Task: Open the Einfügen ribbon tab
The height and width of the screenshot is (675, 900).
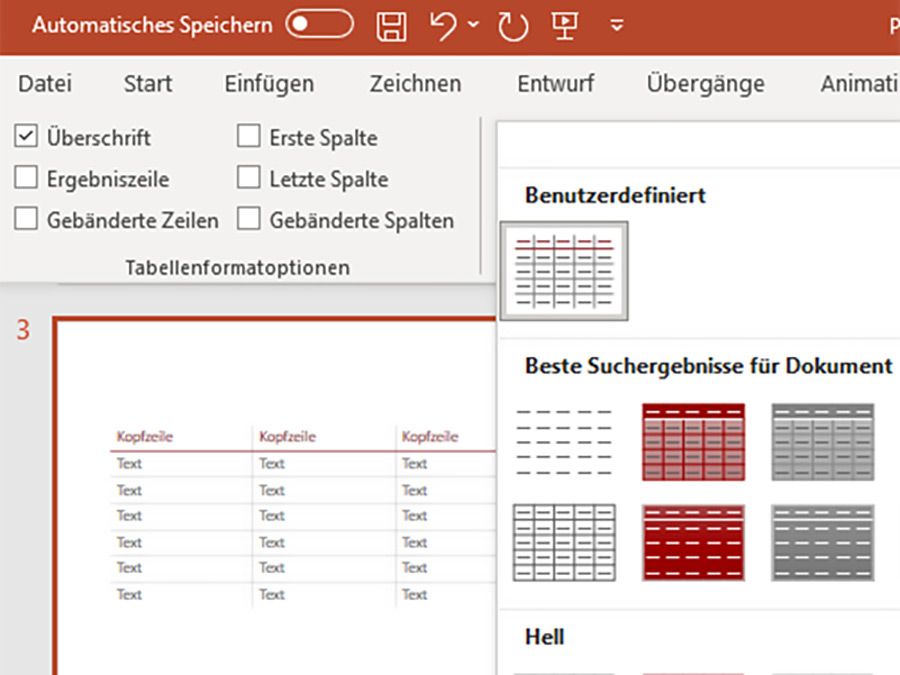Action: coord(269,84)
